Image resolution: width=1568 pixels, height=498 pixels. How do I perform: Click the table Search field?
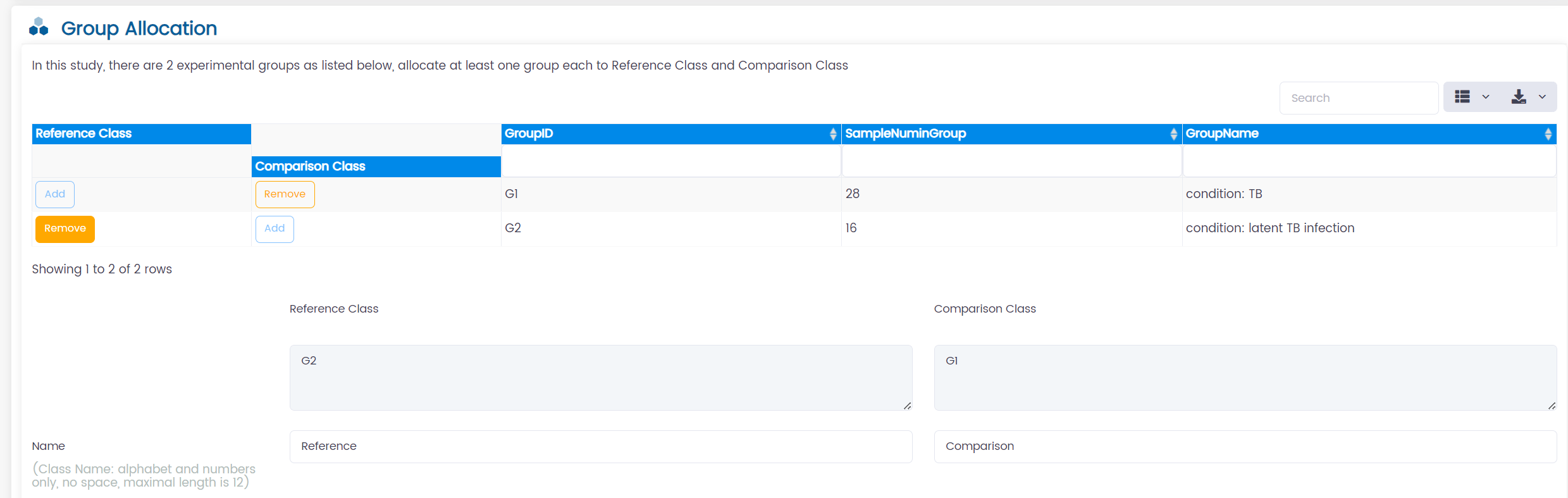click(1358, 98)
